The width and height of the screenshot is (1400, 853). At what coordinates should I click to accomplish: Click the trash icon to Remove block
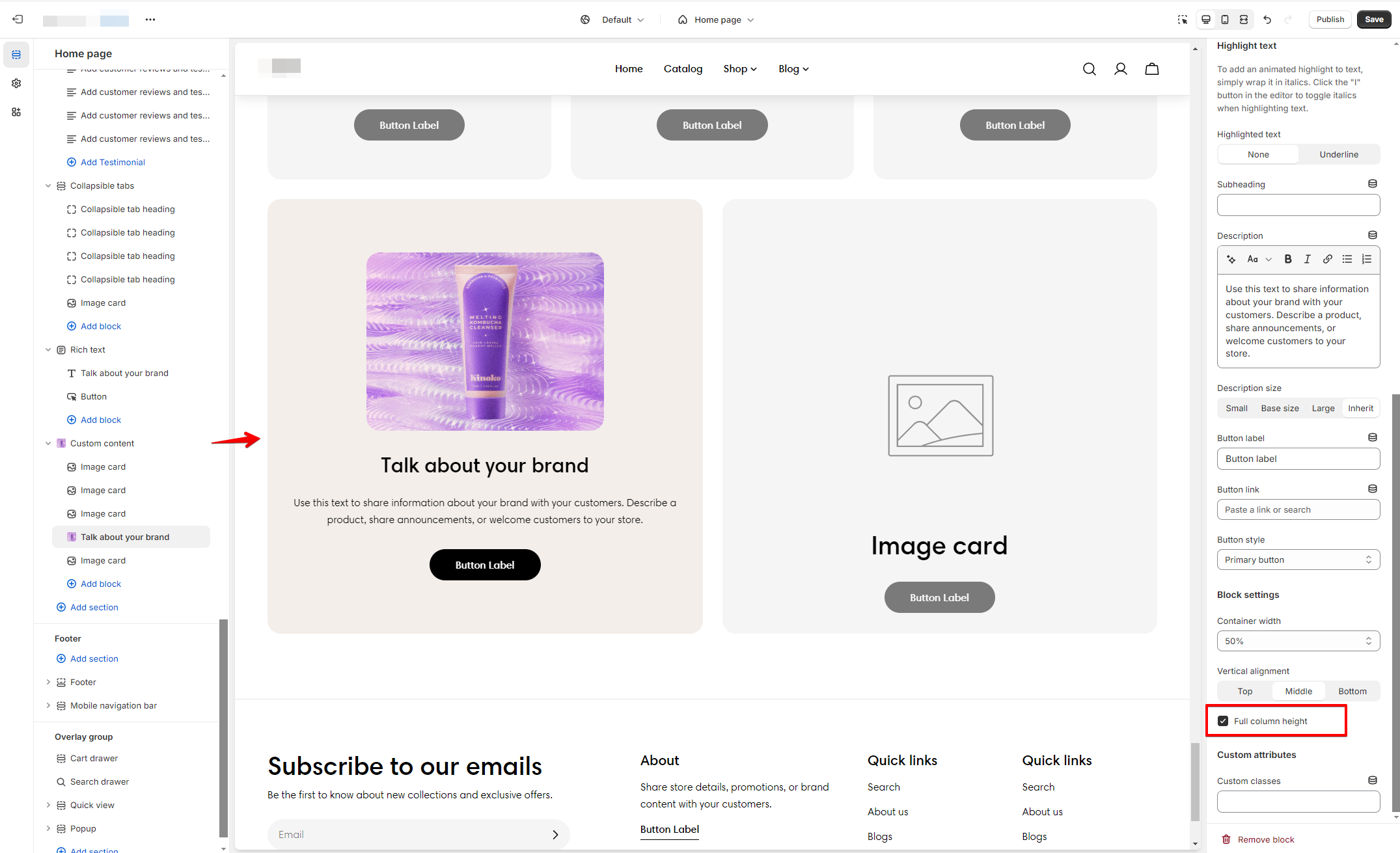pos(1226,839)
